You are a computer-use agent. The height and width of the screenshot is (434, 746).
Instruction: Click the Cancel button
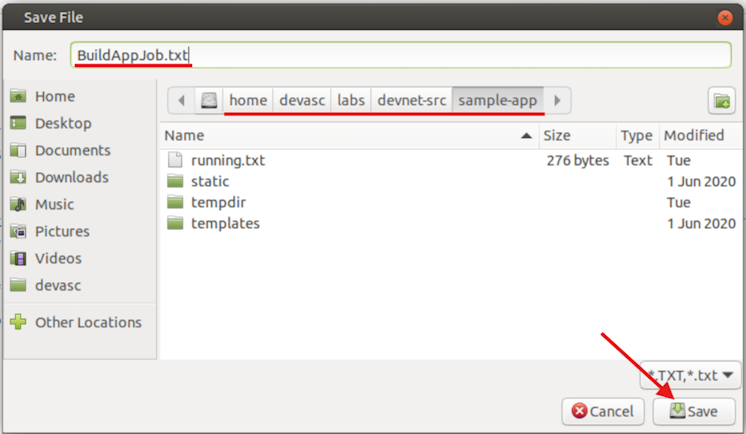(x=603, y=411)
